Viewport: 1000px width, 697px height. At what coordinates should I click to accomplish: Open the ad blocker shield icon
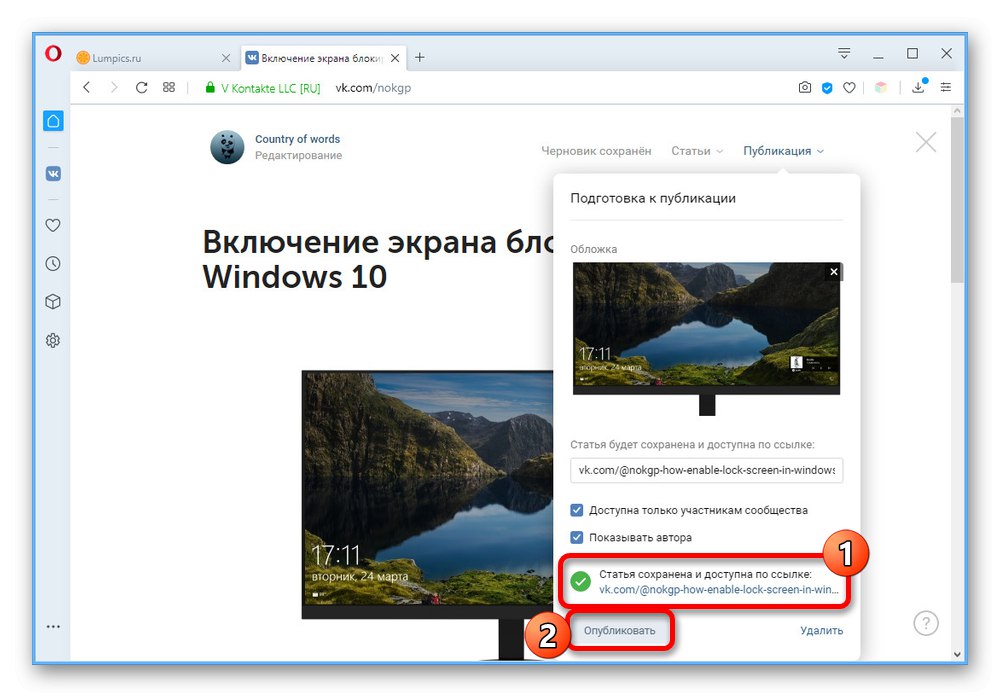827,88
